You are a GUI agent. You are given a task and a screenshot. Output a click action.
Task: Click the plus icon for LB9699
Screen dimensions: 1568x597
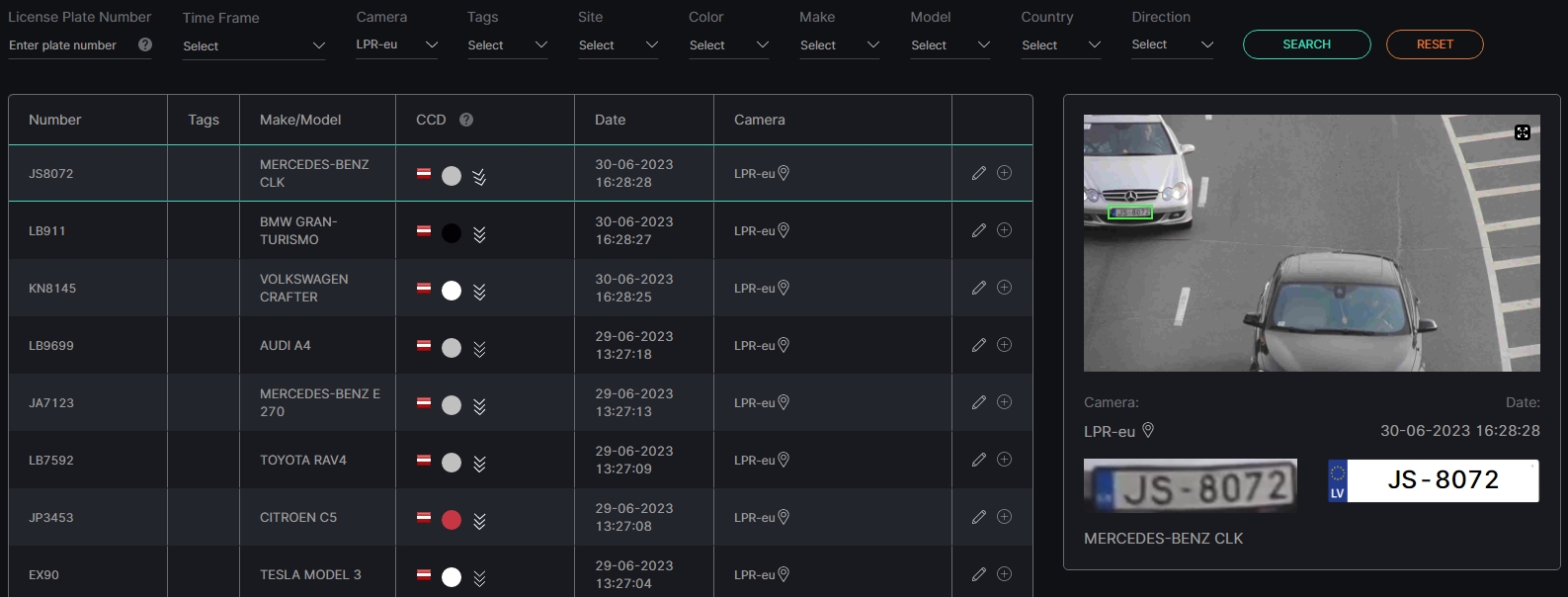[x=1004, y=345]
